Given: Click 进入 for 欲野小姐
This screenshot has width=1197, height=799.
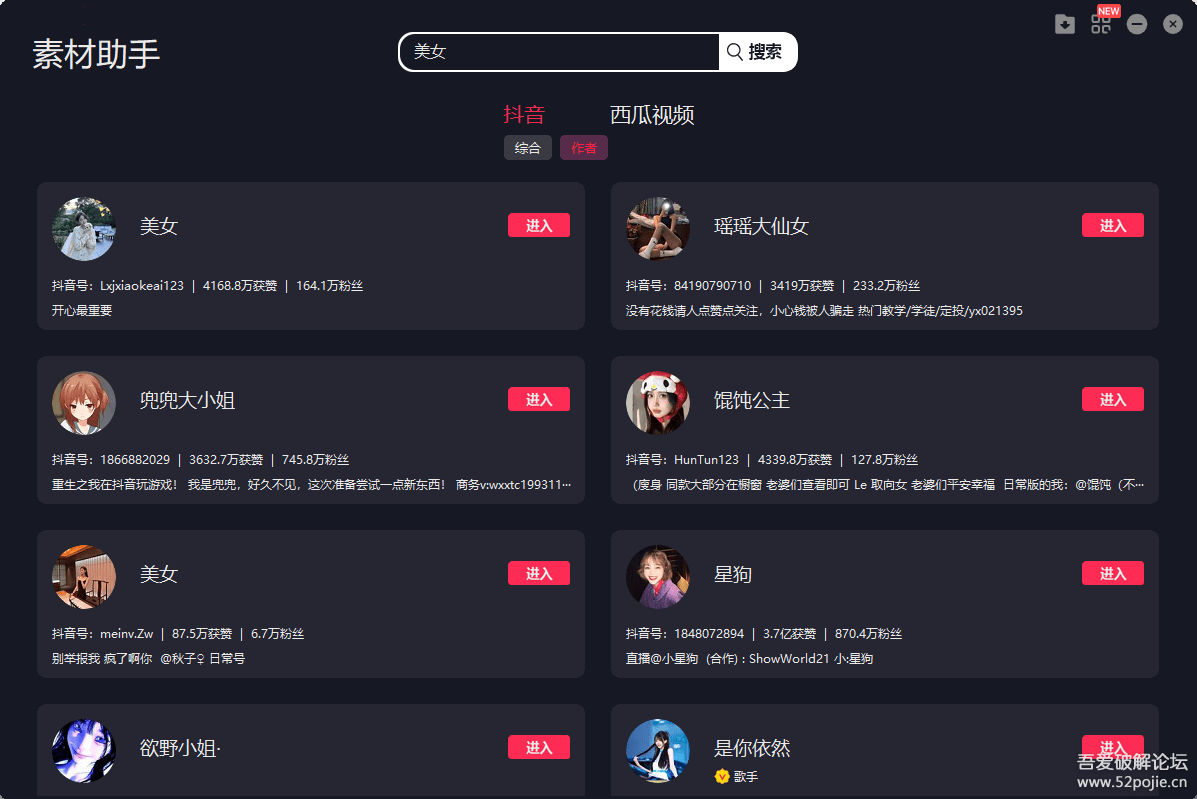Looking at the screenshot, I should pos(539,747).
